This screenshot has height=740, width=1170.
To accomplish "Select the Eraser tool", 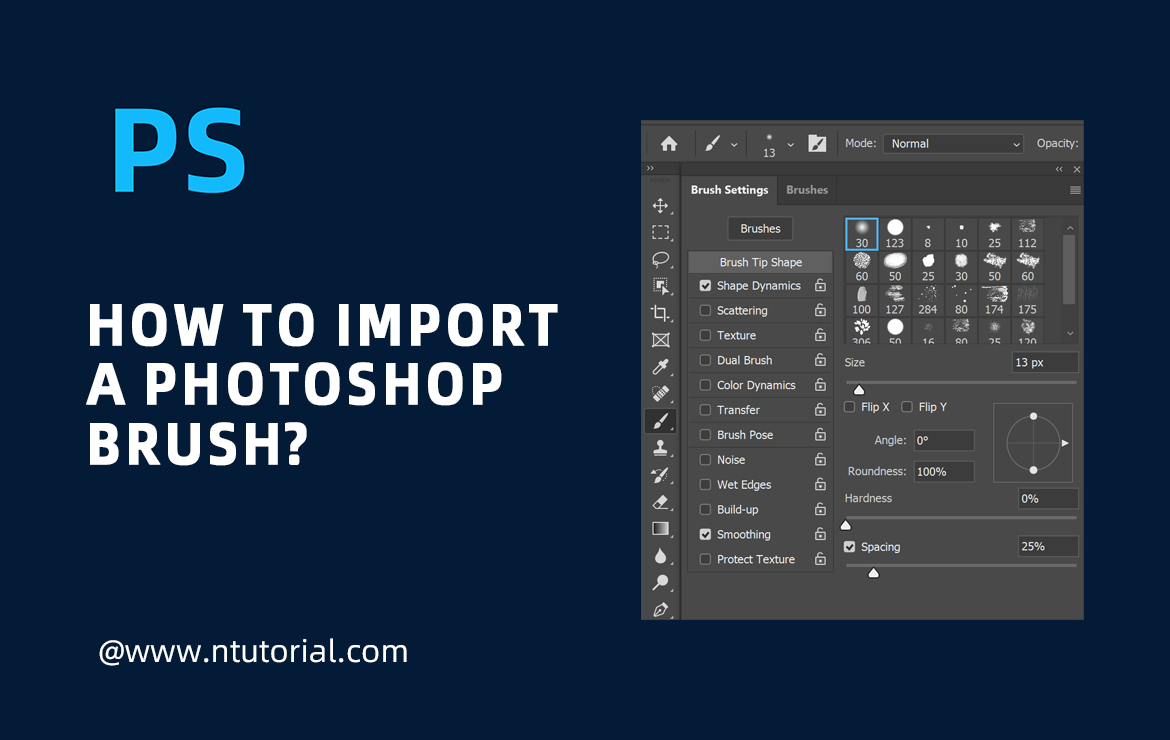I will tap(660, 502).
